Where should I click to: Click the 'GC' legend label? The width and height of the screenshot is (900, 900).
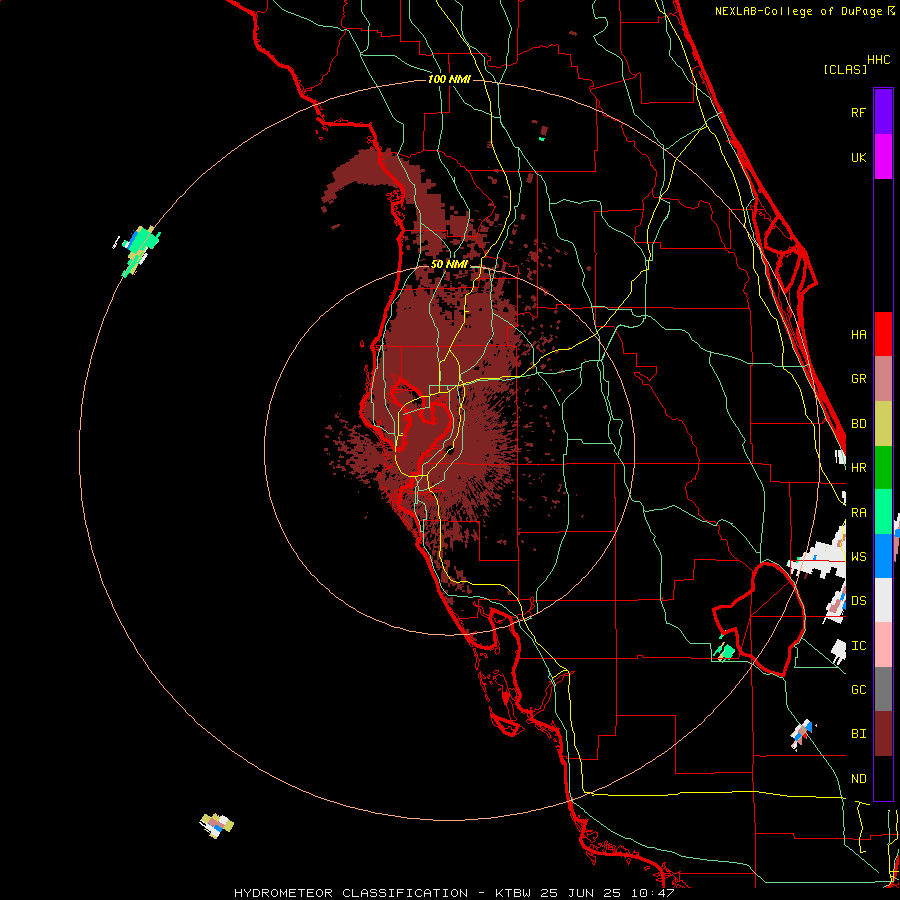(858, 690)
